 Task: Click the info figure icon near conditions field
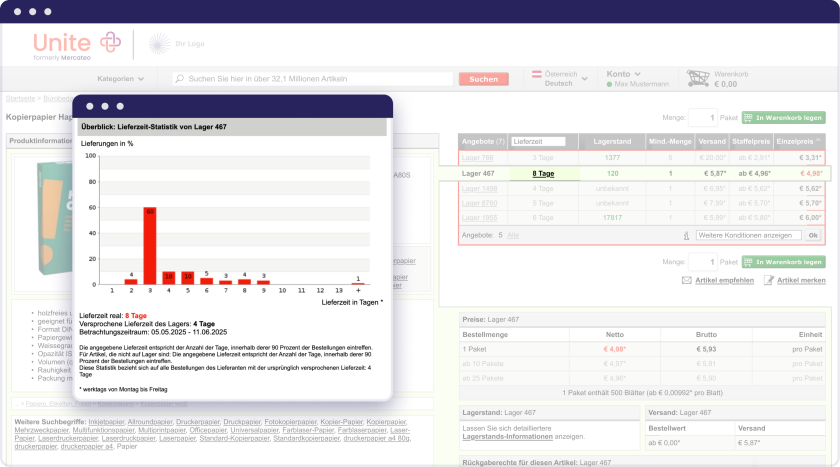click(687, 235)
